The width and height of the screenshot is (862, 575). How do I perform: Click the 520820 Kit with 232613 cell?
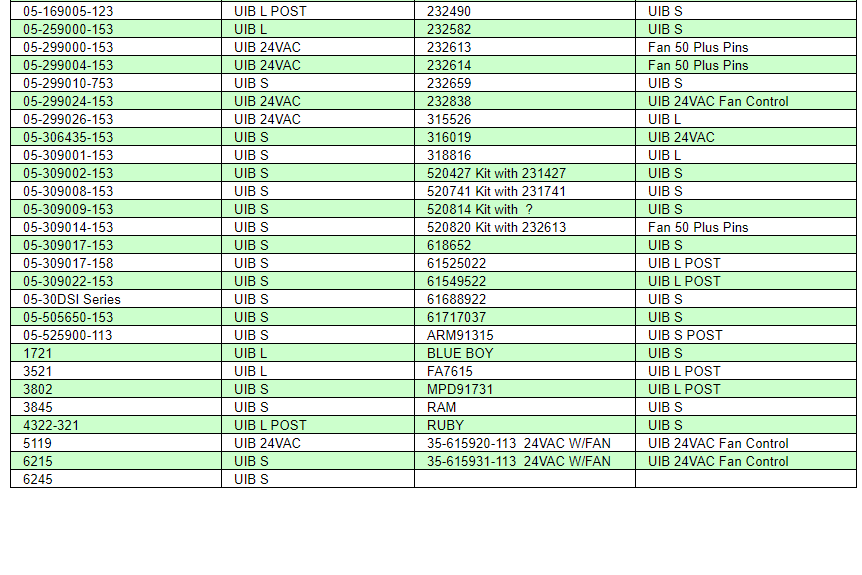pyautogui.click(x=496, y=228)
